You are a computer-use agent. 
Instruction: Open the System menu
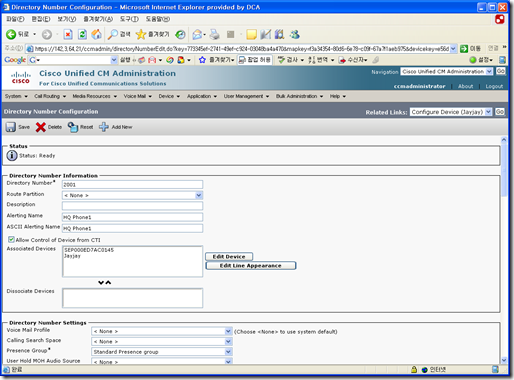(x=16, y=96)
